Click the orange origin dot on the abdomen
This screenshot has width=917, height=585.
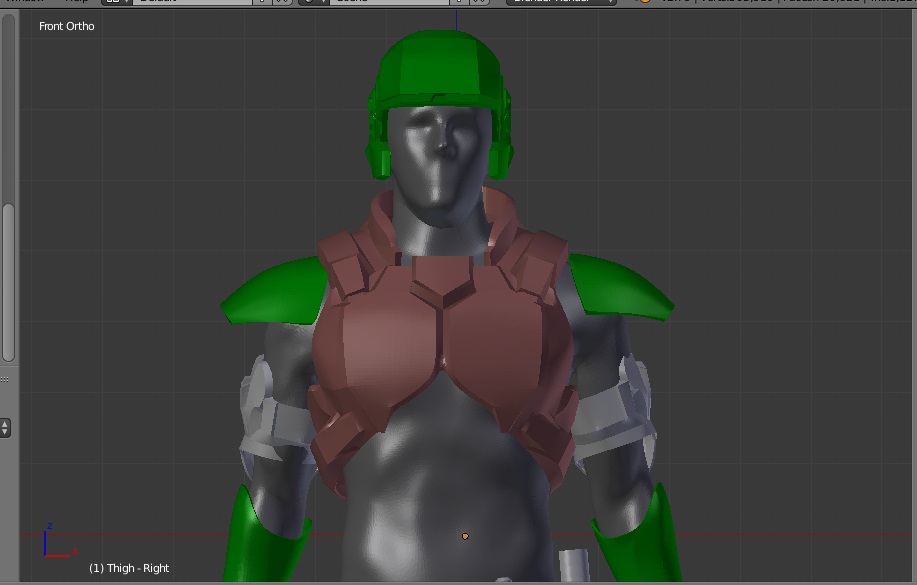pyautogui.click(x=466, y=536)
